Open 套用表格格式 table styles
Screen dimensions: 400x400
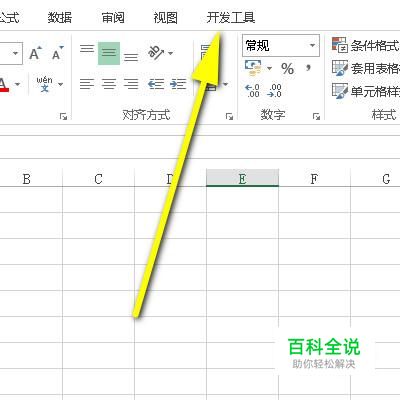366,68
